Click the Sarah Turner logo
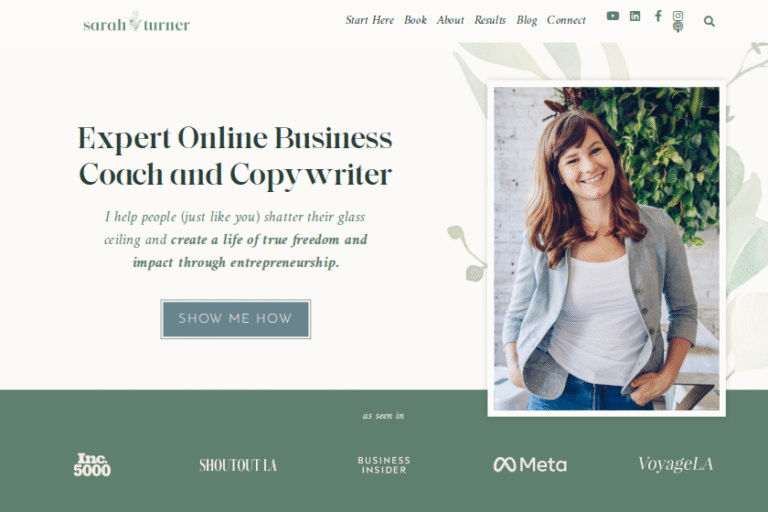The image size is (768, 512). (136, 23)
